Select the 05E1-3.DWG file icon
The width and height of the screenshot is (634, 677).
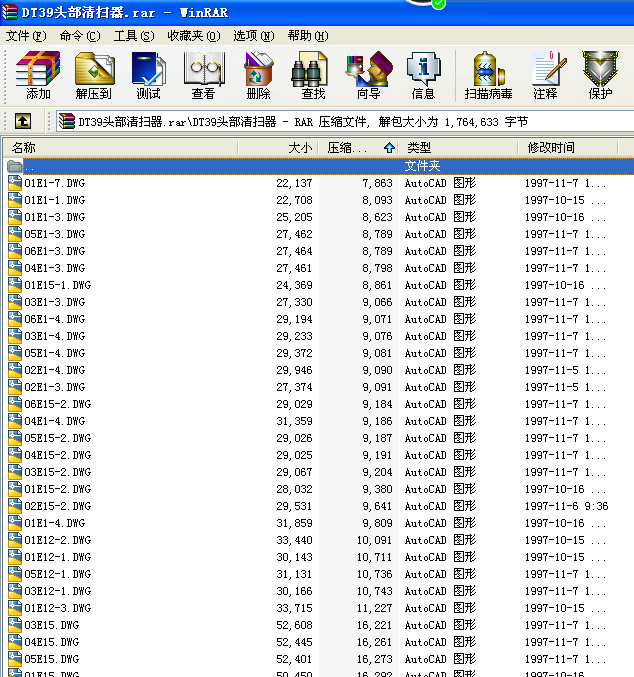click(x=15, y=234)
